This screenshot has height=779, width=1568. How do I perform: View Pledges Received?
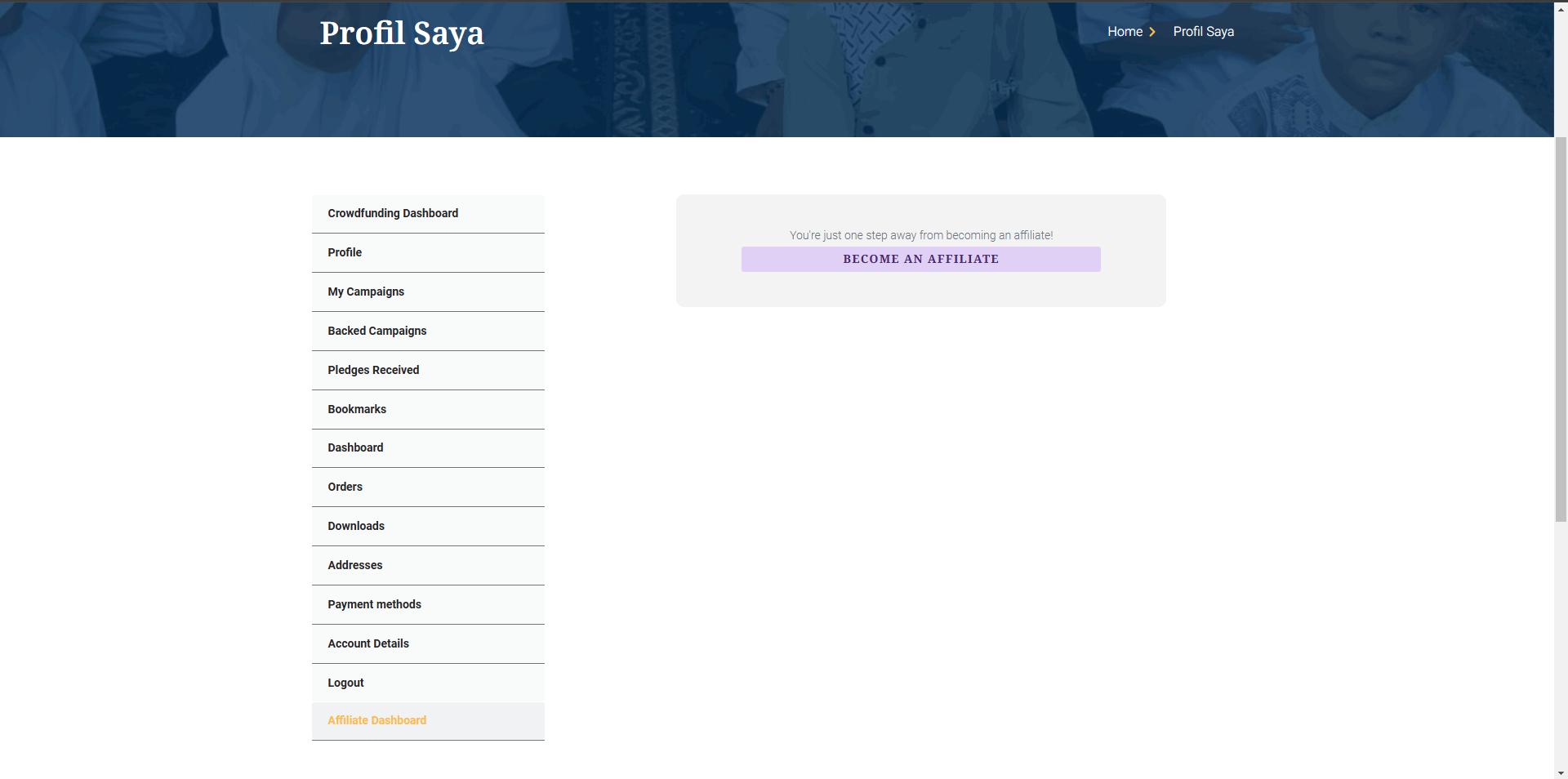click(x=428, y=370)
